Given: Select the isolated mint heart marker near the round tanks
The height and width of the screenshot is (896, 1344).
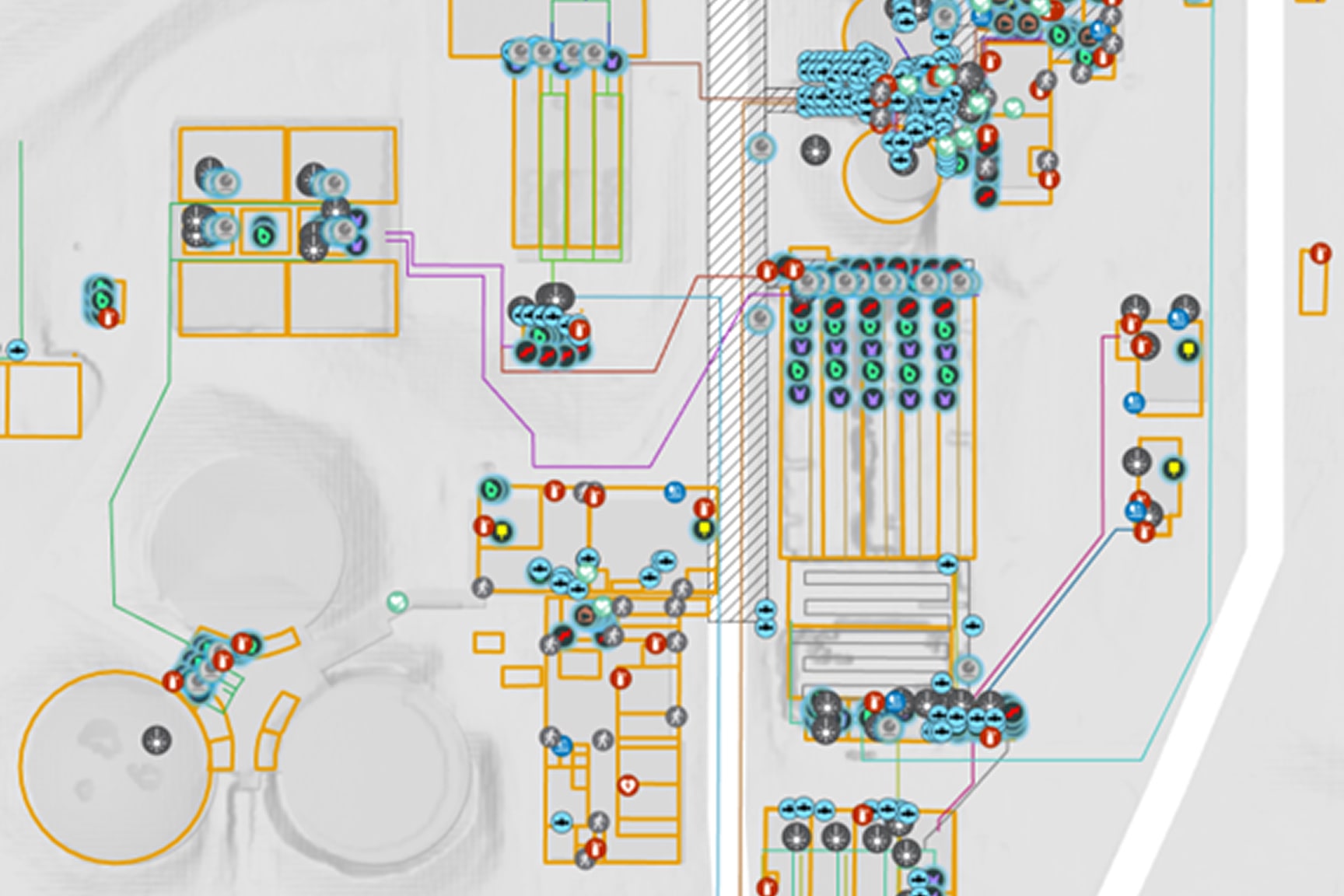Looking at the screenshot, I should pos(397,602).
